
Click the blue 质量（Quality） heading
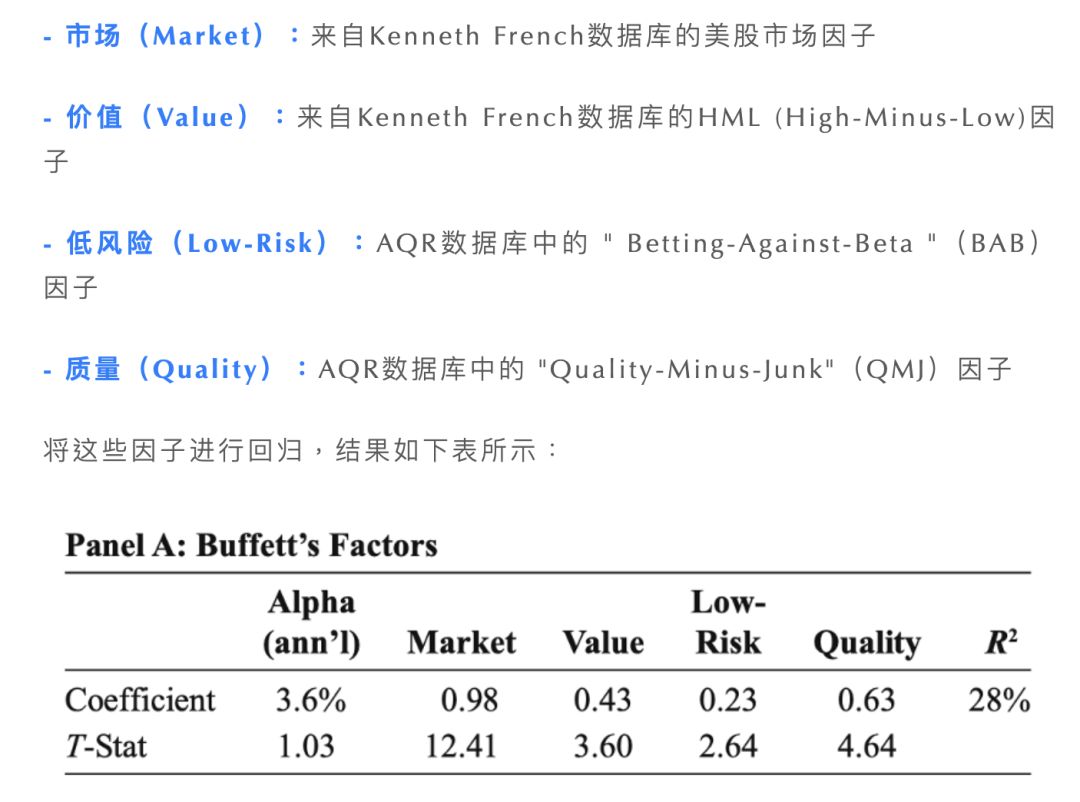coord(169,370)
